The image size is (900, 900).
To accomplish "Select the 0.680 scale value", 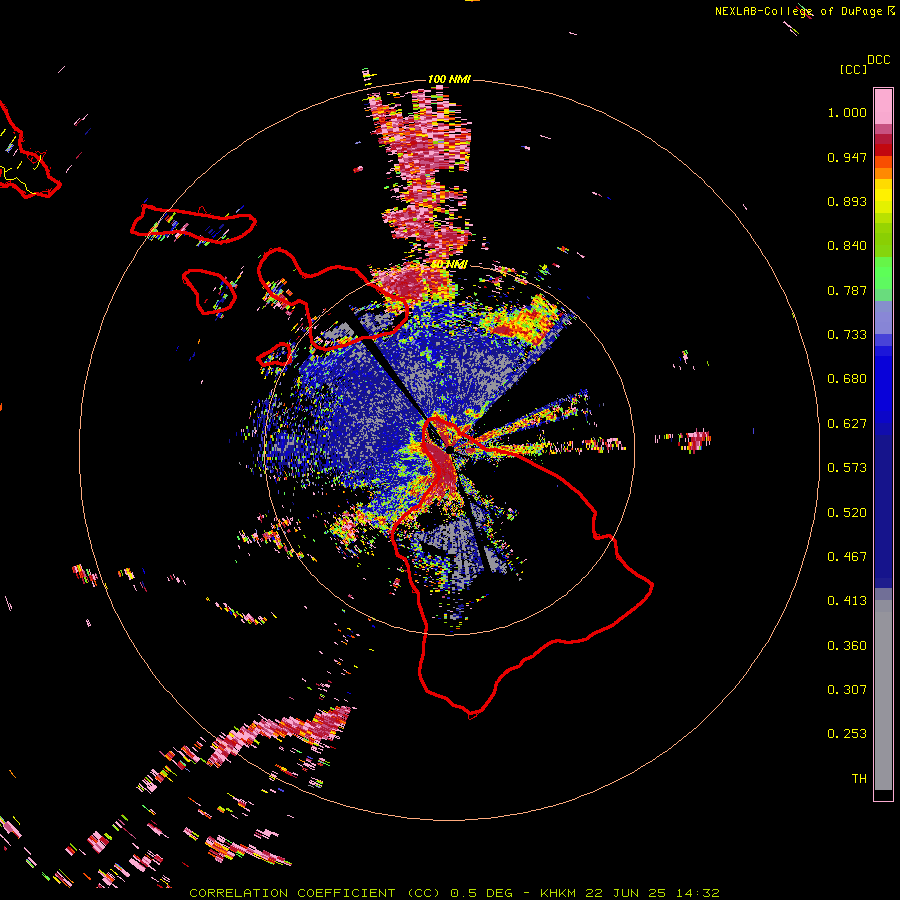I will pos(847,379).
